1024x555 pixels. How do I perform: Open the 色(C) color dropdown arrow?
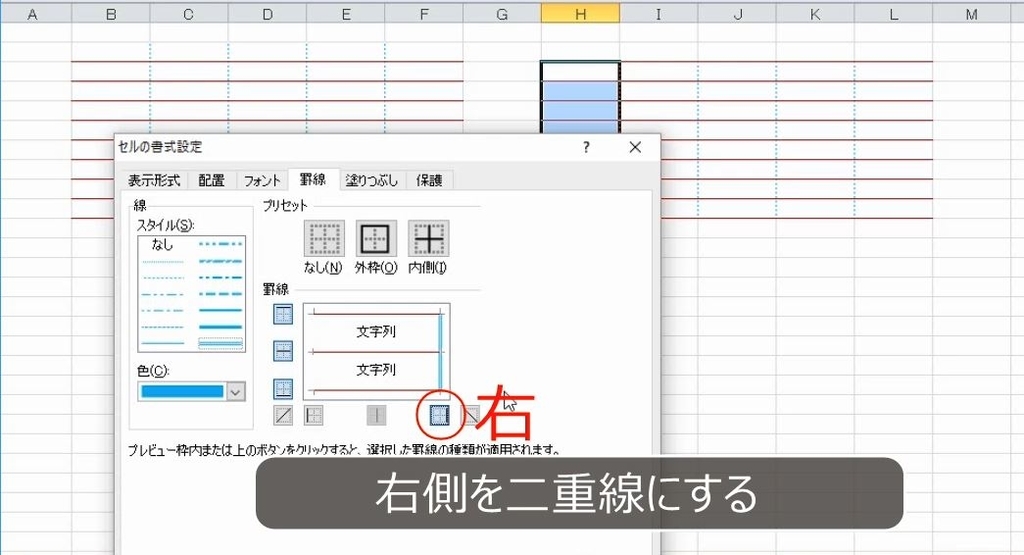[236, 392]
